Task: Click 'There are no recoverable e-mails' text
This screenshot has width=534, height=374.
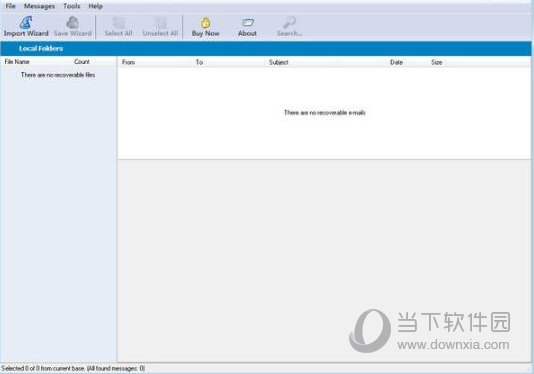Action: pyautogui.click(x=325, y=112)
